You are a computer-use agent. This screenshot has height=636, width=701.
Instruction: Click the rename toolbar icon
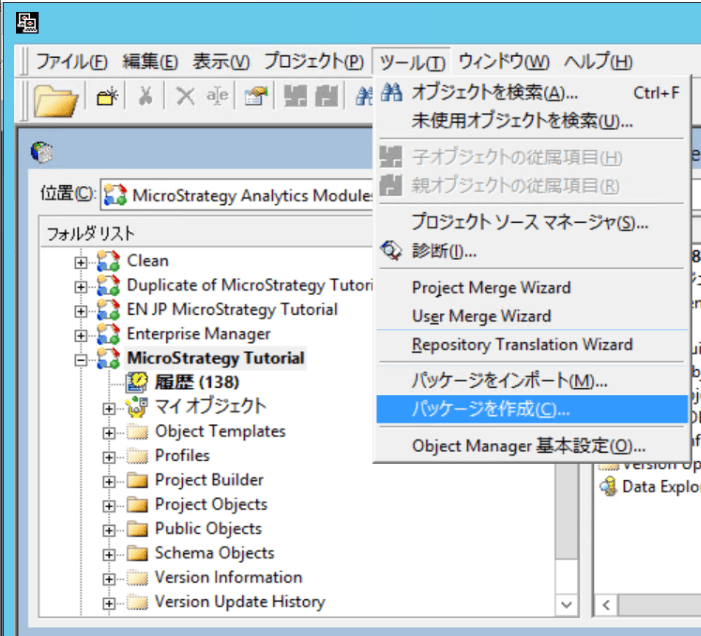(217, 96)
